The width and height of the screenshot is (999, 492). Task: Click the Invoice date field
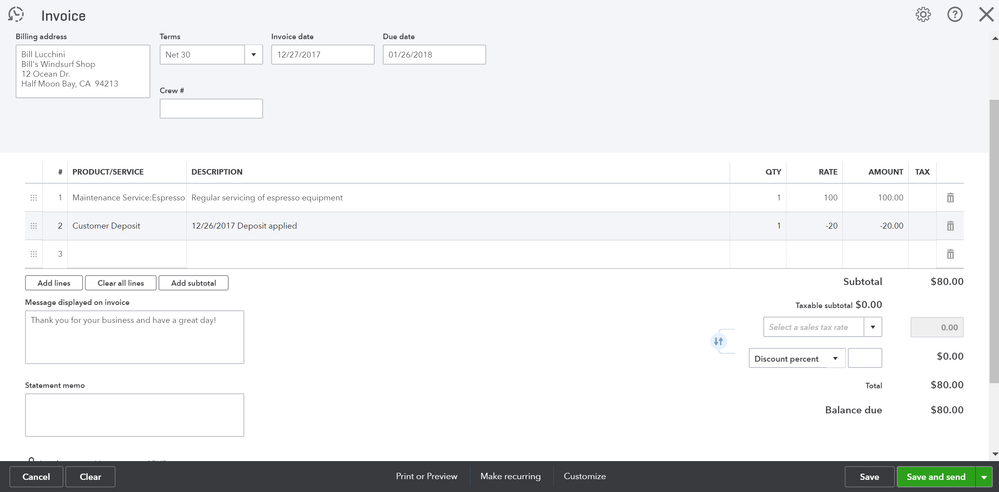[323, 54]
